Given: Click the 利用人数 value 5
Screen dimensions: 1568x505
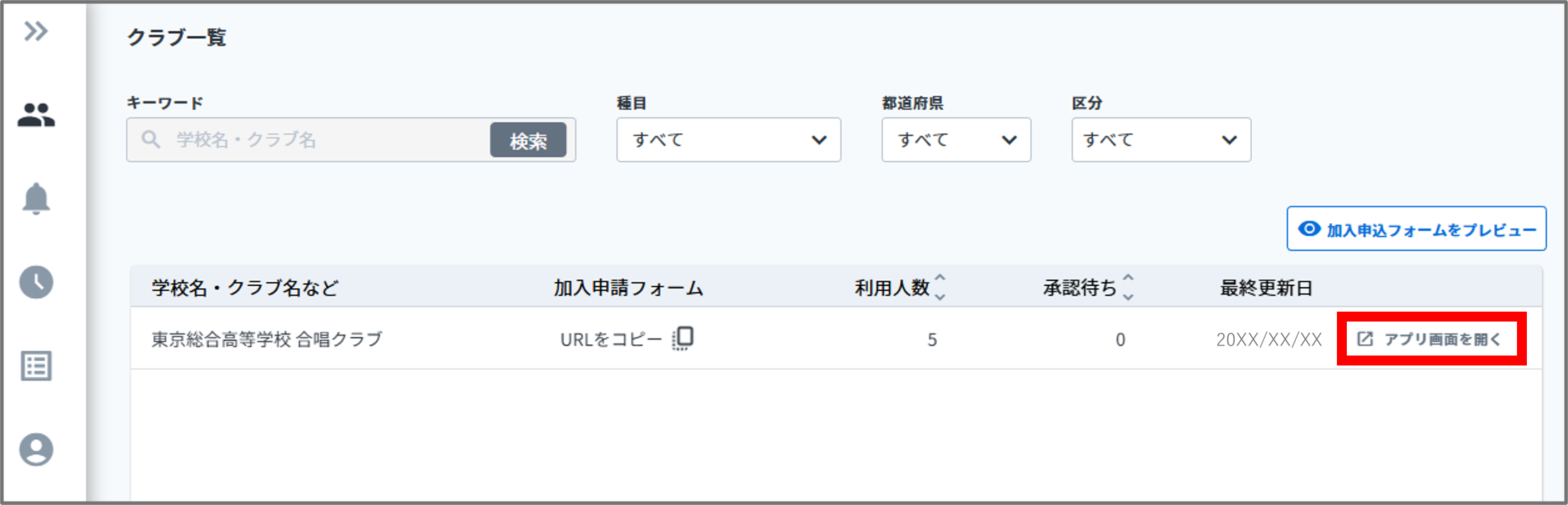Looking at the screenshot, I should coord(932,340).
